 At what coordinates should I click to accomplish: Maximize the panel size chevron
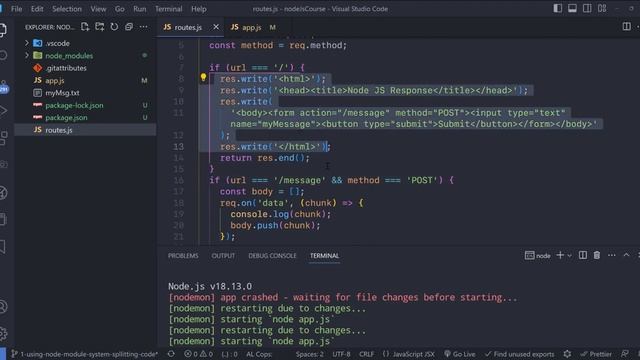pos(626,255)
